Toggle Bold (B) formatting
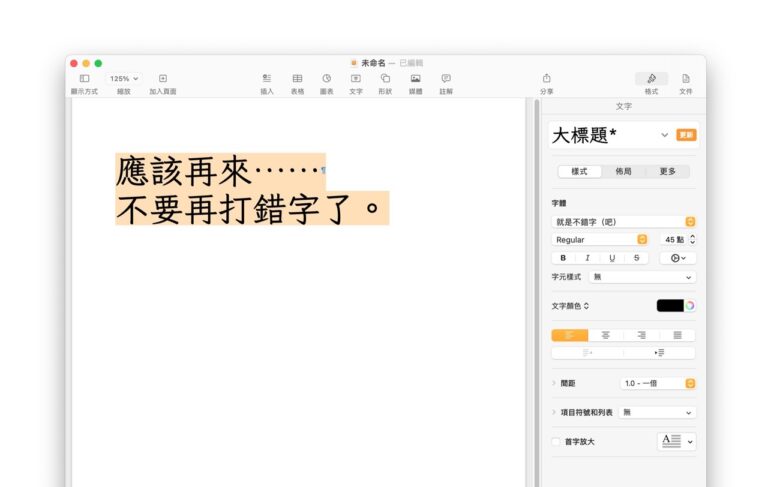The height and width of the screenshot is (487, 768). [563, 258]
